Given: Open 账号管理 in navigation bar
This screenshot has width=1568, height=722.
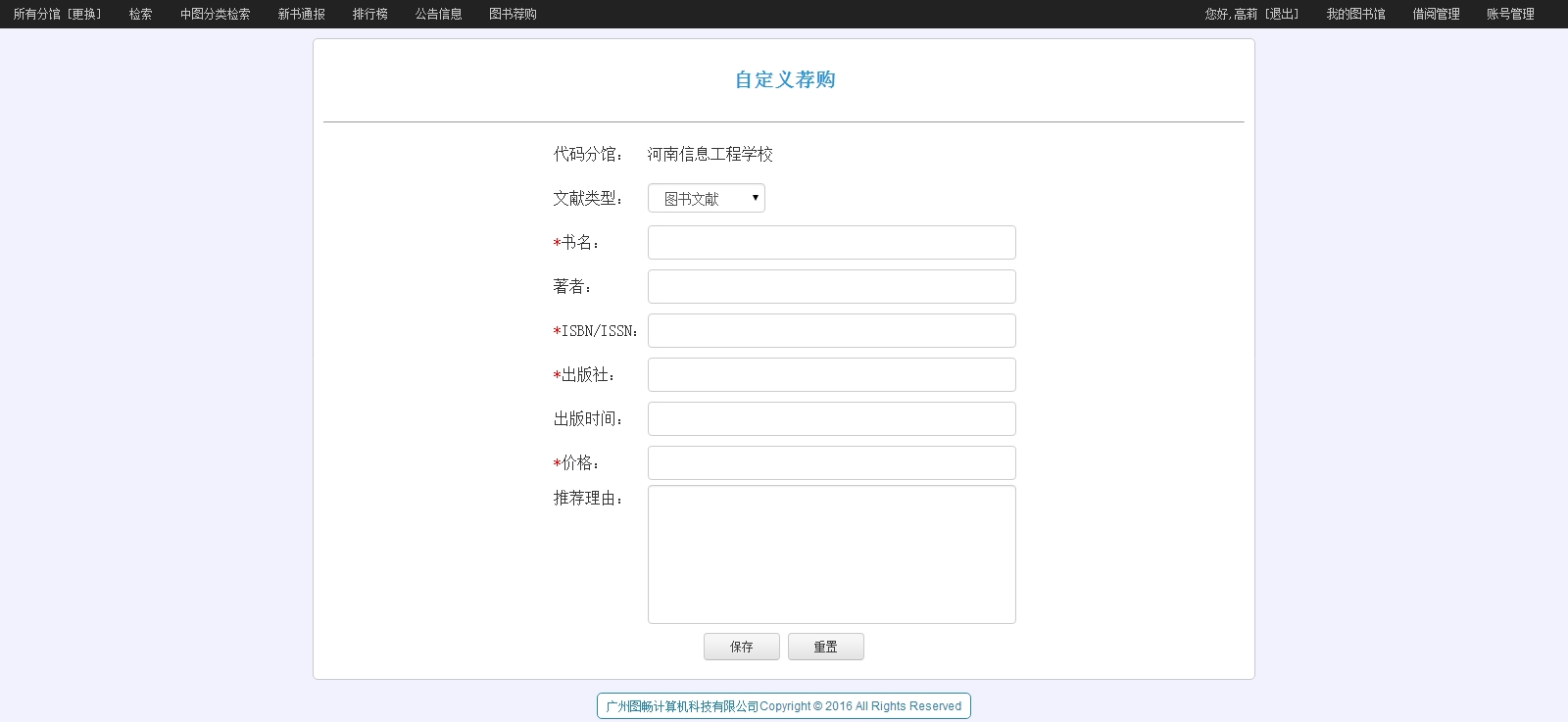Looking at the screenshot, I should 1510,14.
